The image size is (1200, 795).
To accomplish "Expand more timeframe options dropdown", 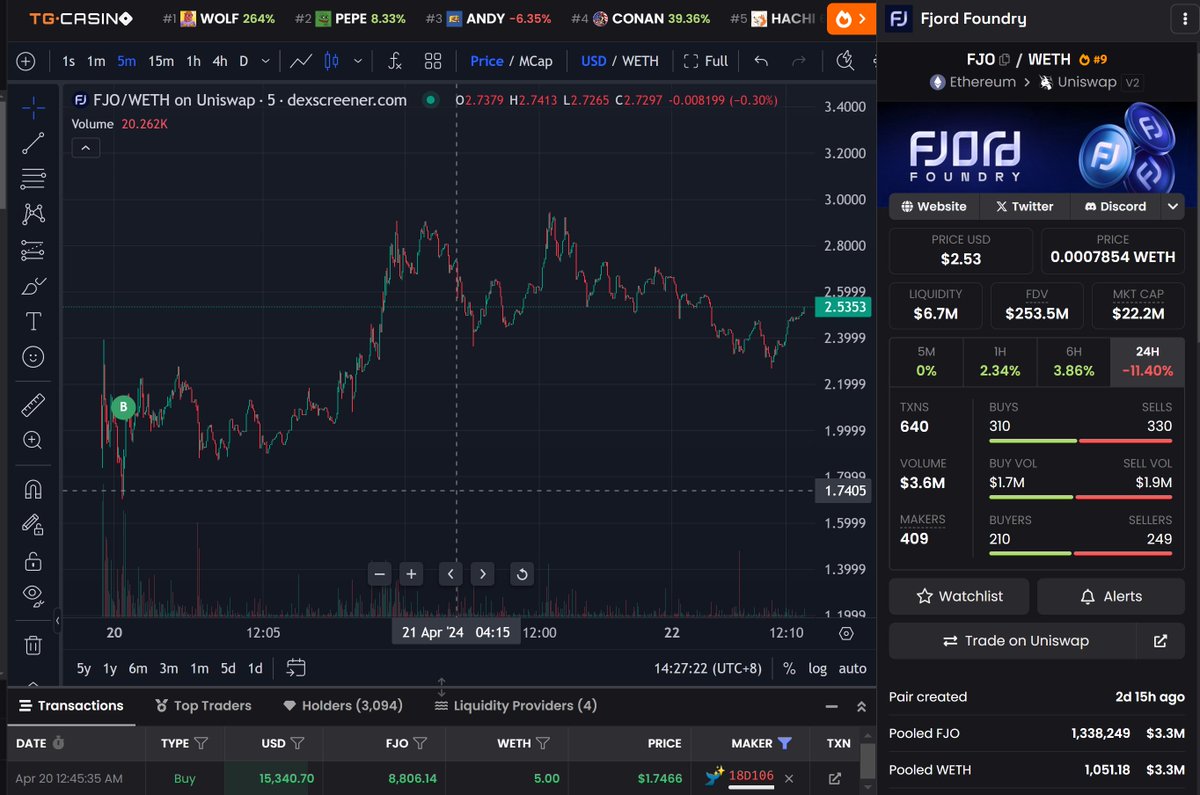I will [265, 61].
